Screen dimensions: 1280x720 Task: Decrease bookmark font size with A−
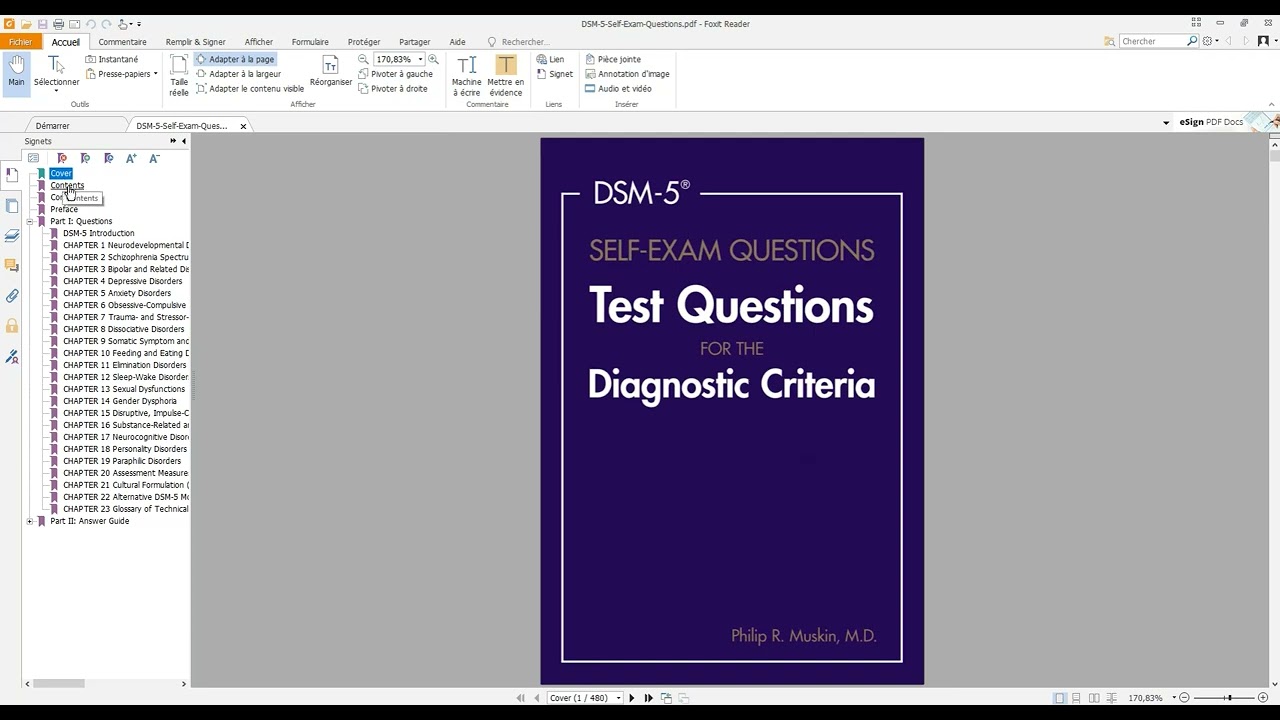(x=154, y=158)
